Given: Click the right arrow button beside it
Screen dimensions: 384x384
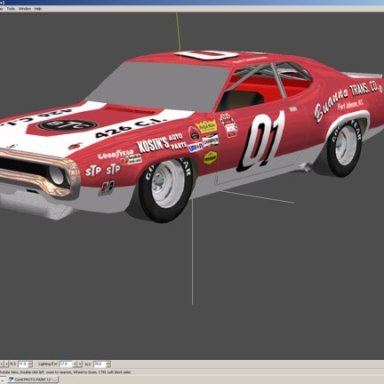Looking at the screenshot, I should tap(6, 364).
